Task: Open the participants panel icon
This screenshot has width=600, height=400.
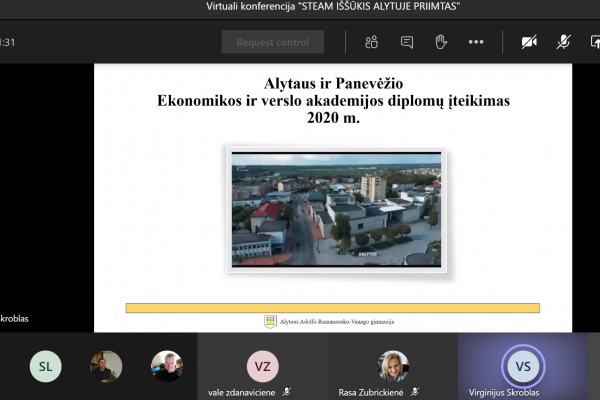Action: pos(371,42)
